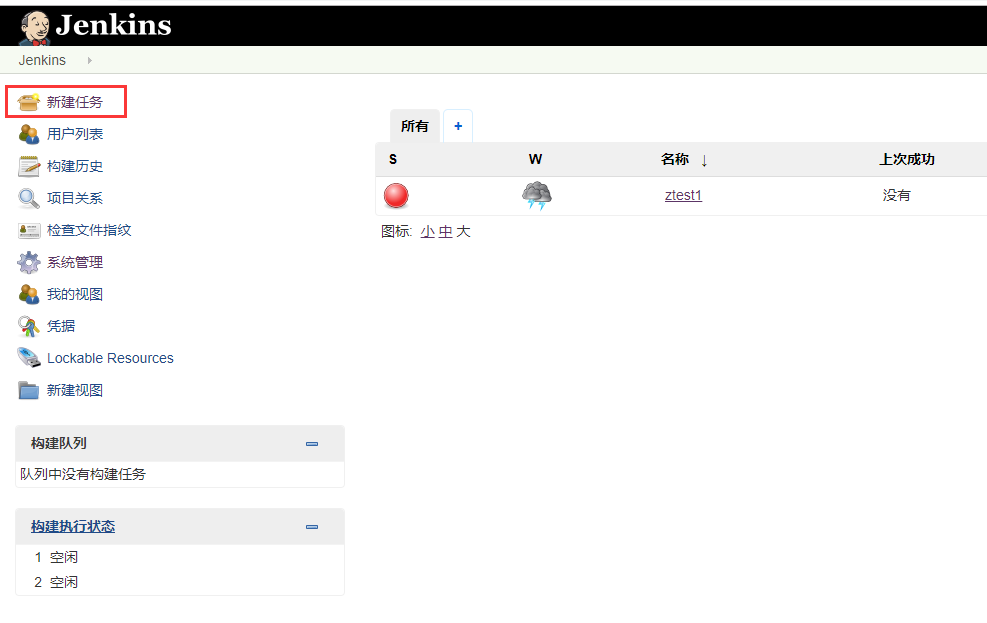This screenshot has width=987, height=623.
Task: Select the 所有 view tab
Action: point(415,126)
